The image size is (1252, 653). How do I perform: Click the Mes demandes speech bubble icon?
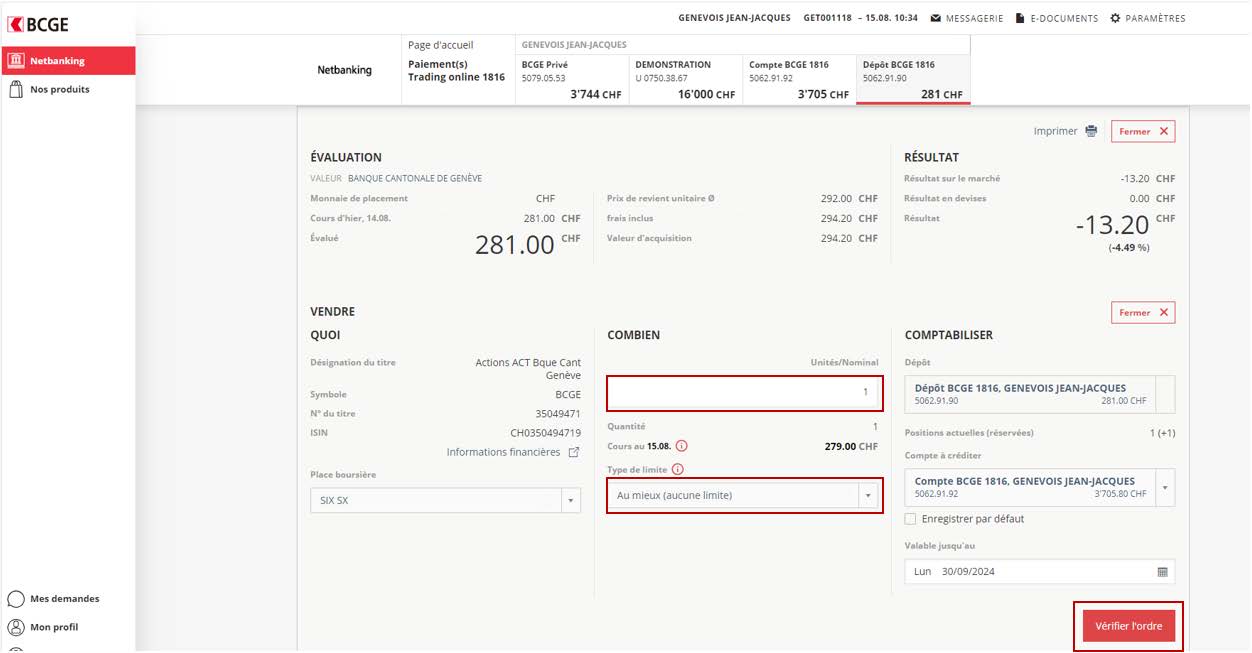(16, 599)
